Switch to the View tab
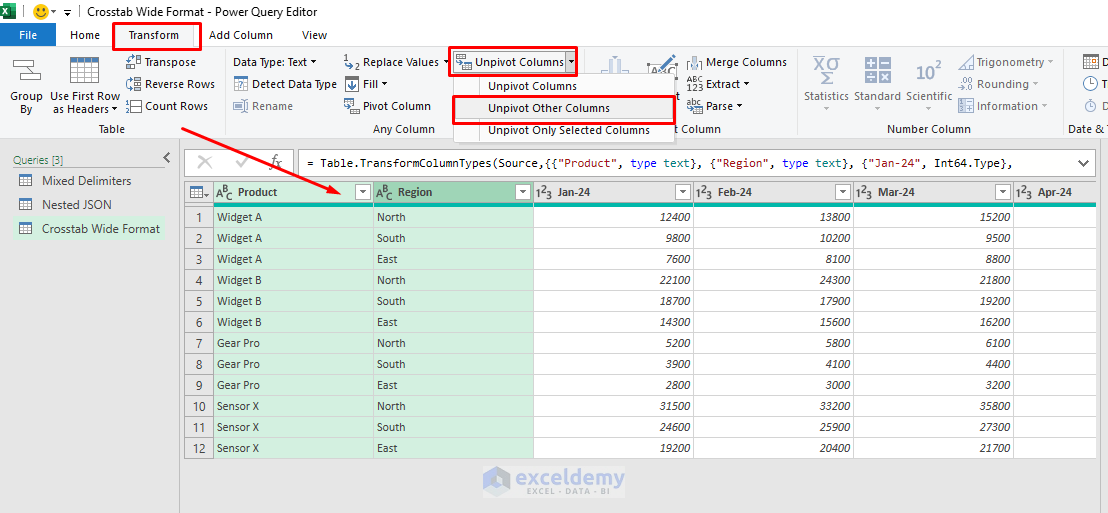This screenshot has height=513, width=1108. pos(314,35)
